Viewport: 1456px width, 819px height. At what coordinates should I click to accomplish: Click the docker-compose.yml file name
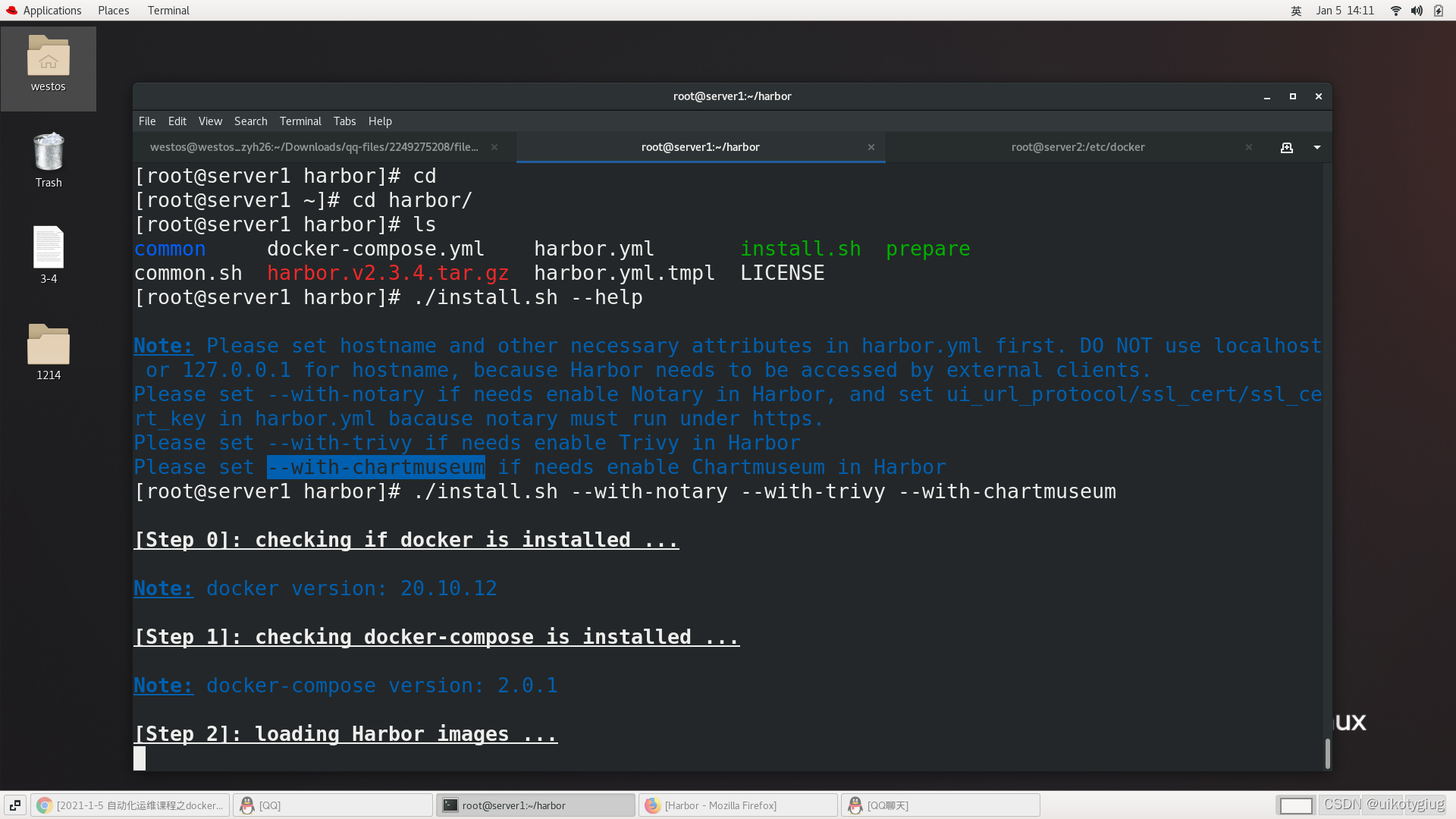[375, 249]
